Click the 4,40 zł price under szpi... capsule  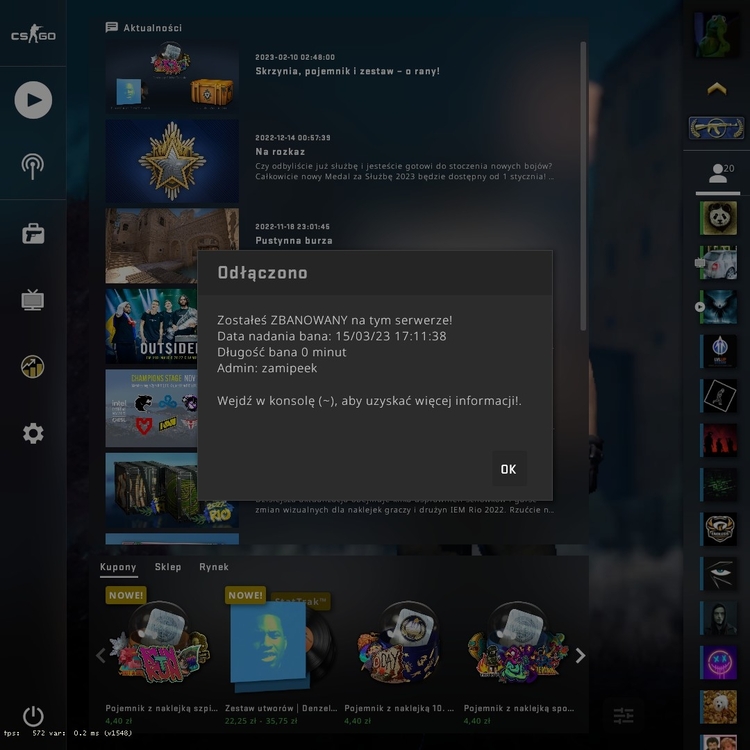point(119,721)
